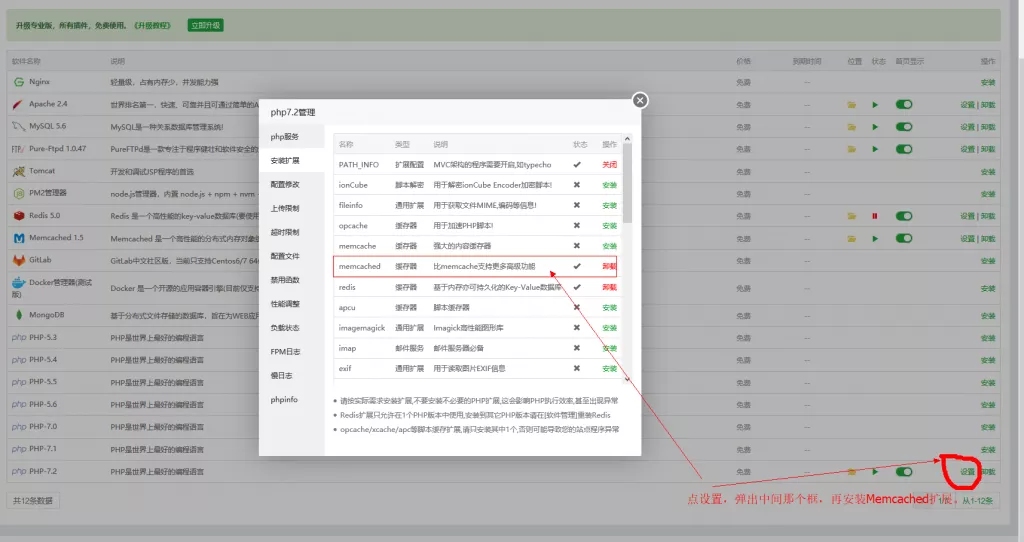This screenshot has width=1024, height=542.
Task: Install the imagemagick extension
Action: (609, 328)
